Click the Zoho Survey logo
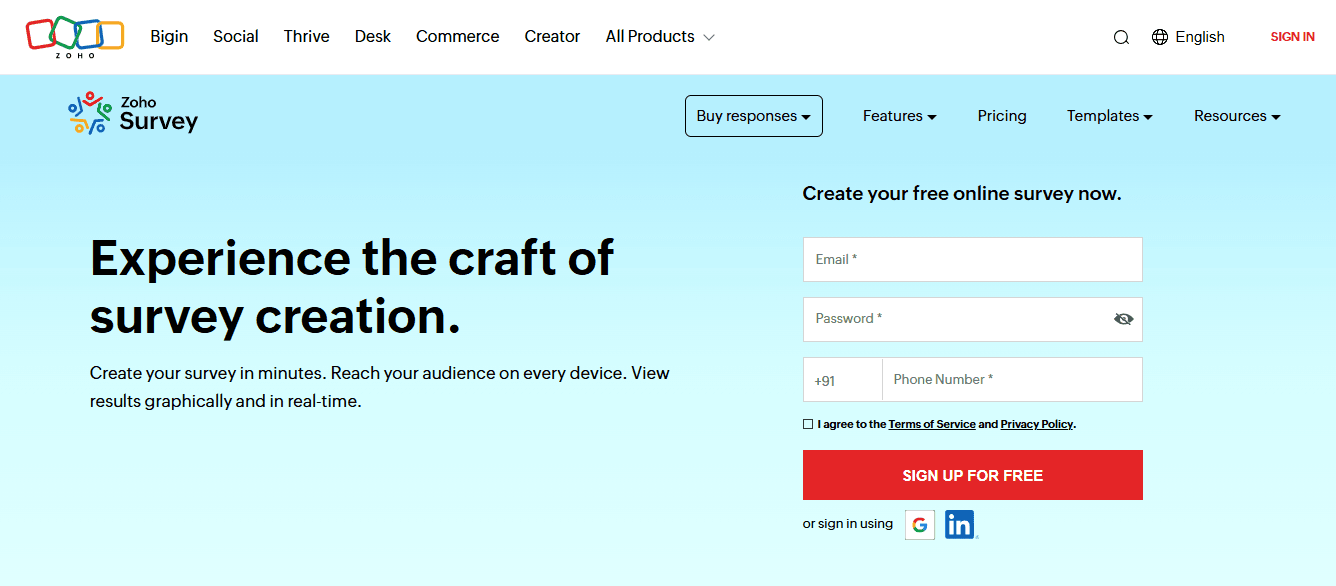The image size is (1336, 586). 133,114
